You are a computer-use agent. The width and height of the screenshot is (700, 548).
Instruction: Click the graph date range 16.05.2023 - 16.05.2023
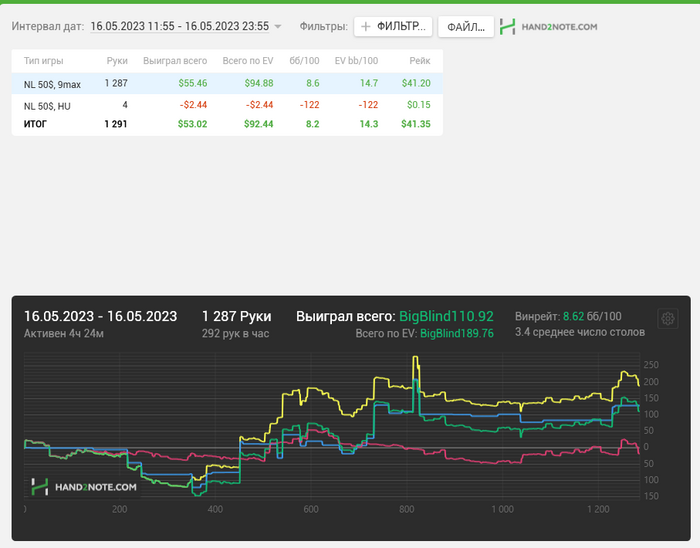tap(100, 316)
